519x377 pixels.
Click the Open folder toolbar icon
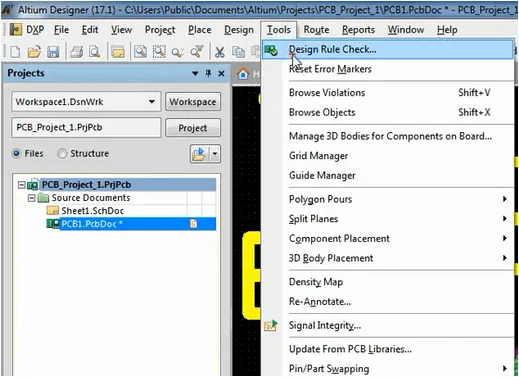pos(34,52)
